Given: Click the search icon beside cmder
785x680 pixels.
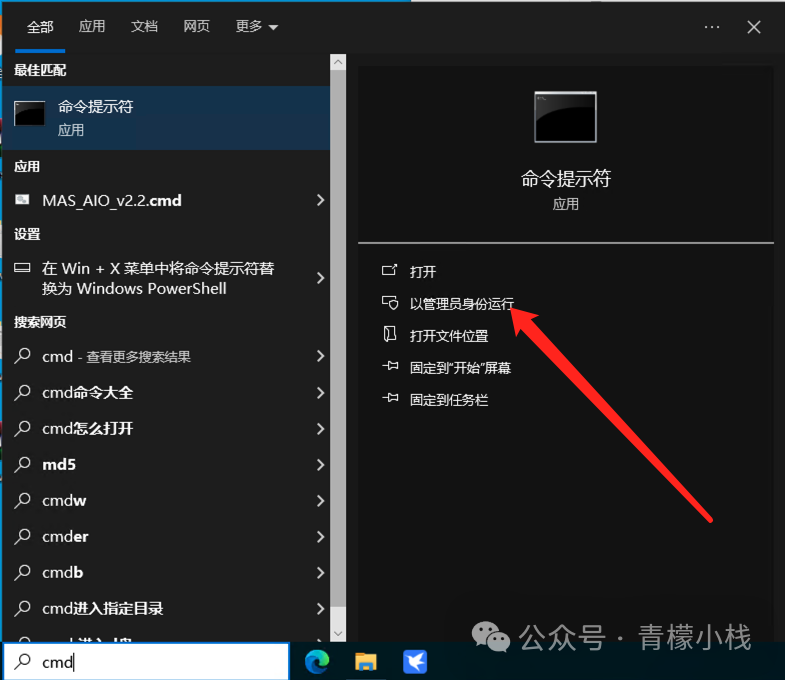Looking at the screenshot, I should pos(22,536).
